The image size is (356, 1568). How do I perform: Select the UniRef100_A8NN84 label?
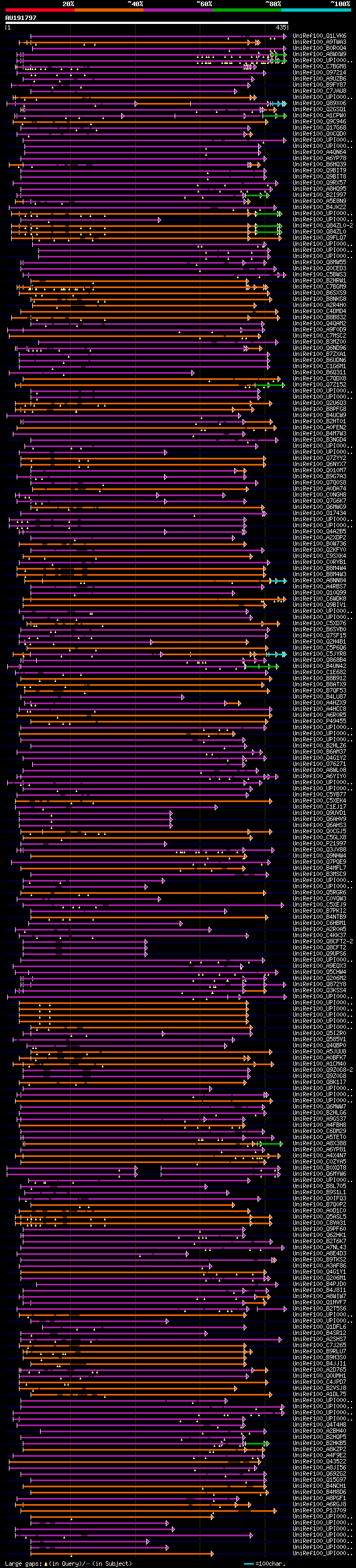(319, 581)
